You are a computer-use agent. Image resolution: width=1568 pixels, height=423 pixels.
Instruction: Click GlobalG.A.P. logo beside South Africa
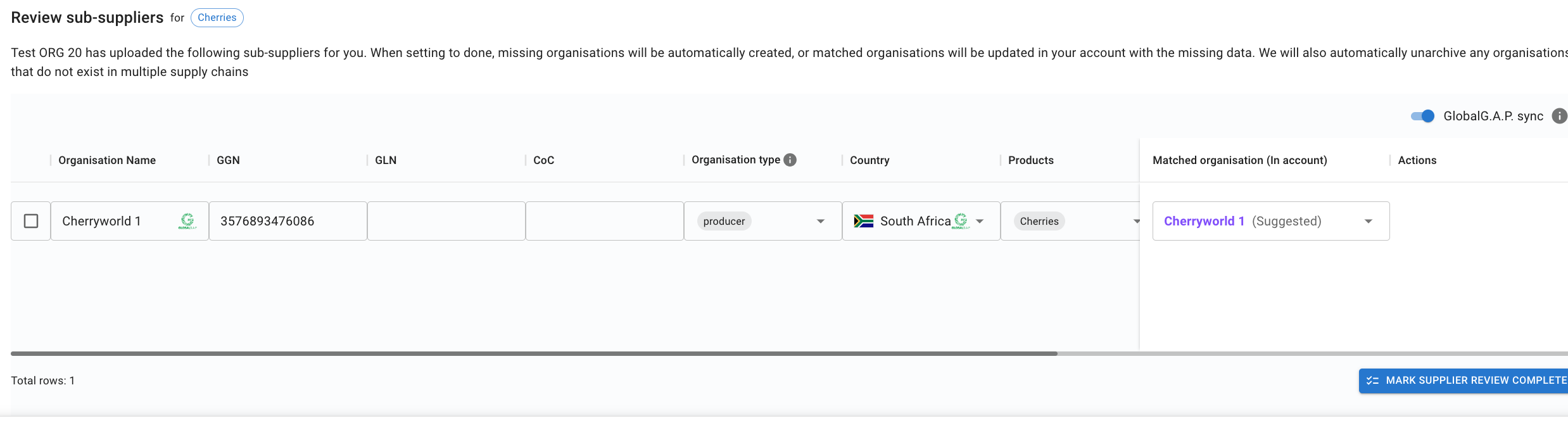961,221
